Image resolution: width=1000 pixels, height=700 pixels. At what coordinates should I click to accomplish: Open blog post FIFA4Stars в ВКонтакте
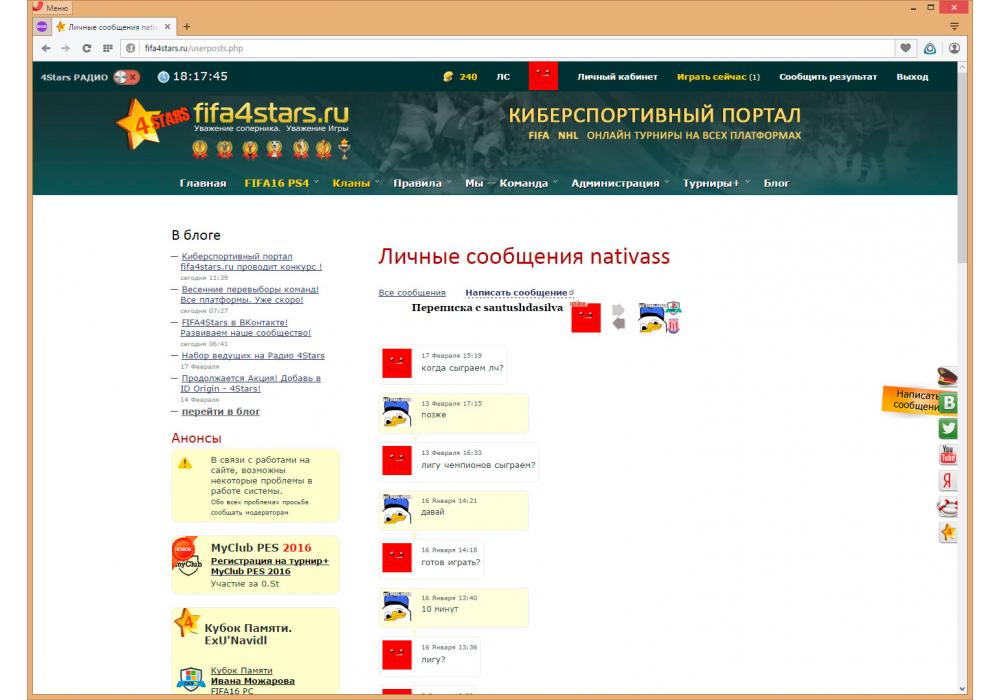246,328
